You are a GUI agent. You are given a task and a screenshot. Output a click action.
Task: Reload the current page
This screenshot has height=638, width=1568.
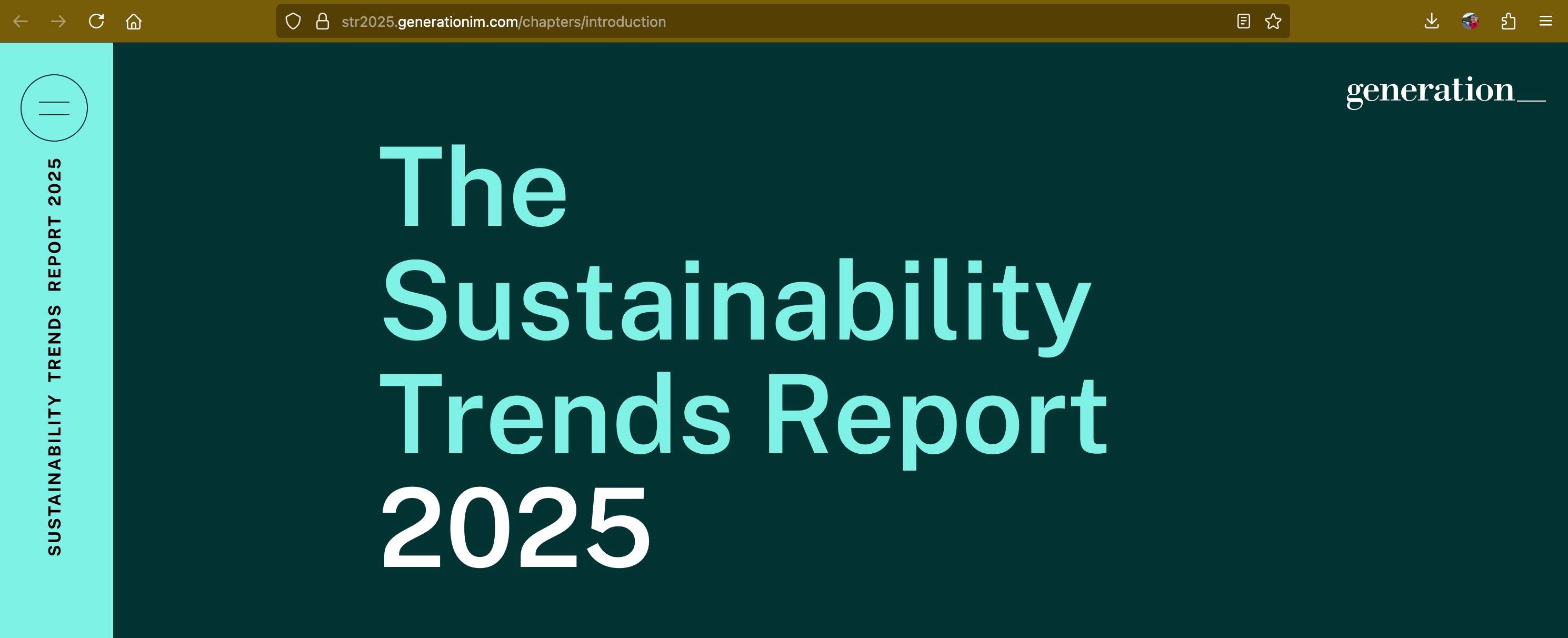[96, 22]
